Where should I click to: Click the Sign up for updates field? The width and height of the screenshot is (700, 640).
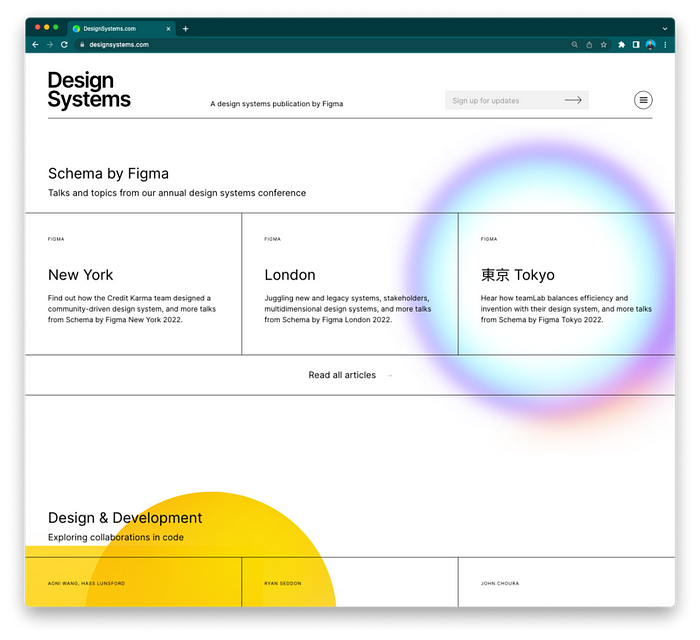click(517, 100)
